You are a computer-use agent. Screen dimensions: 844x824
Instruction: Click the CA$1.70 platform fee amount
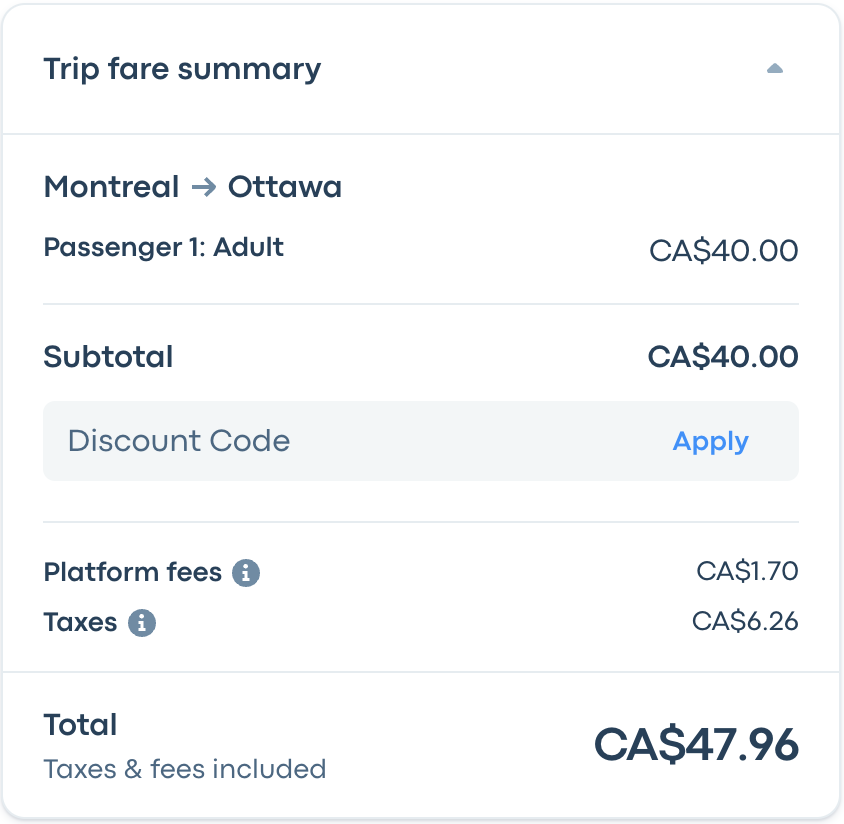(747, 572)
